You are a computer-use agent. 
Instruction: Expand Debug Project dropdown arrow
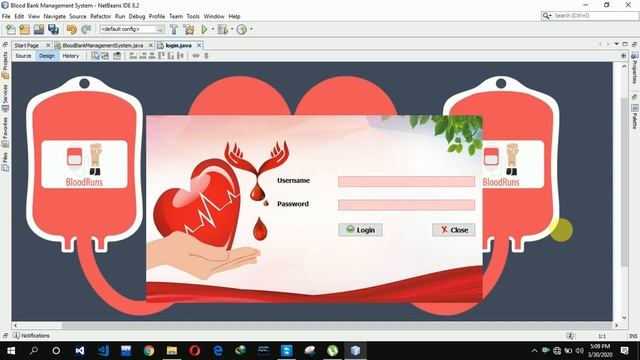(x=232, y=29)
